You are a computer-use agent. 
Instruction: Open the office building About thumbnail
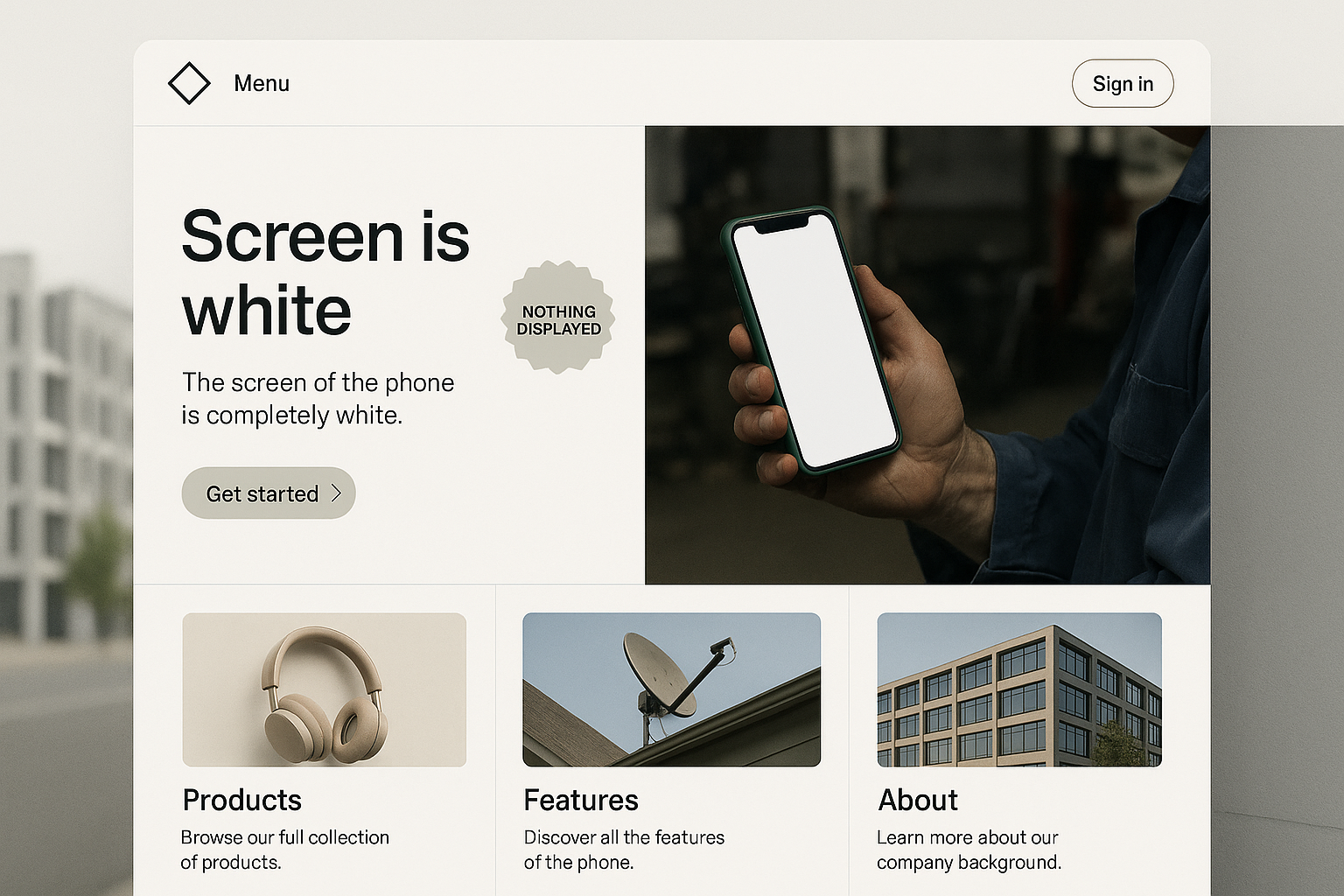pos(1018,689)
